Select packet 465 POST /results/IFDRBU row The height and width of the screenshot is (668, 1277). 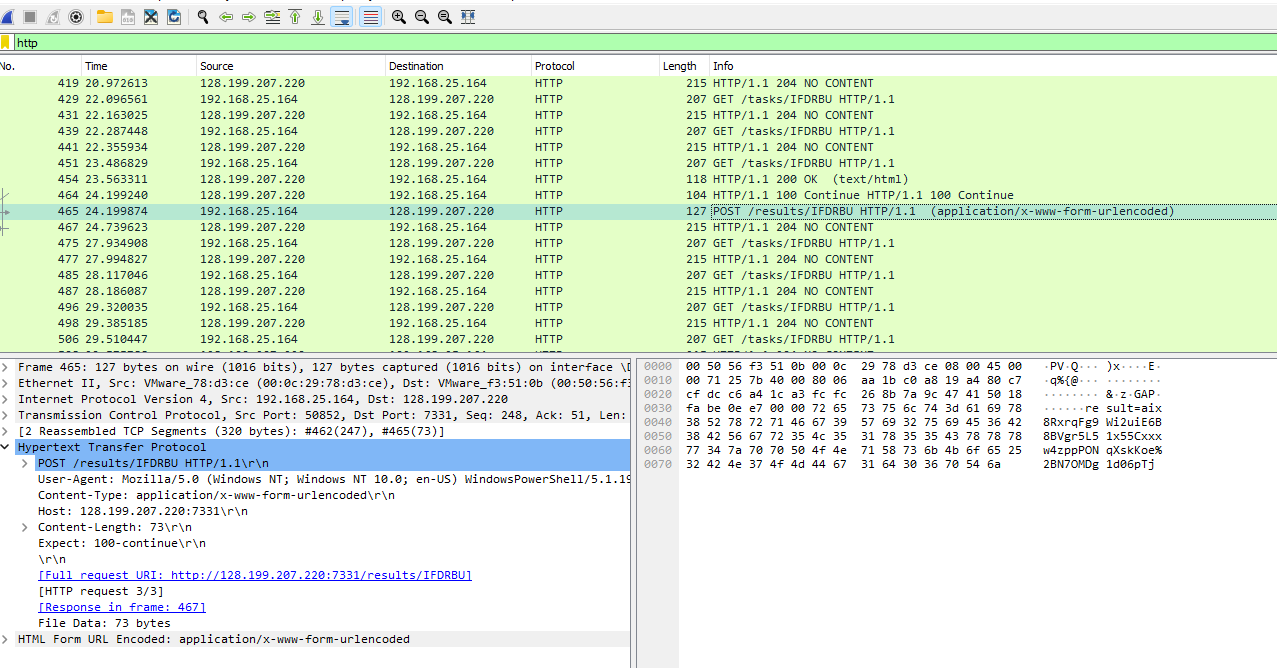click(x=638, y=211)
